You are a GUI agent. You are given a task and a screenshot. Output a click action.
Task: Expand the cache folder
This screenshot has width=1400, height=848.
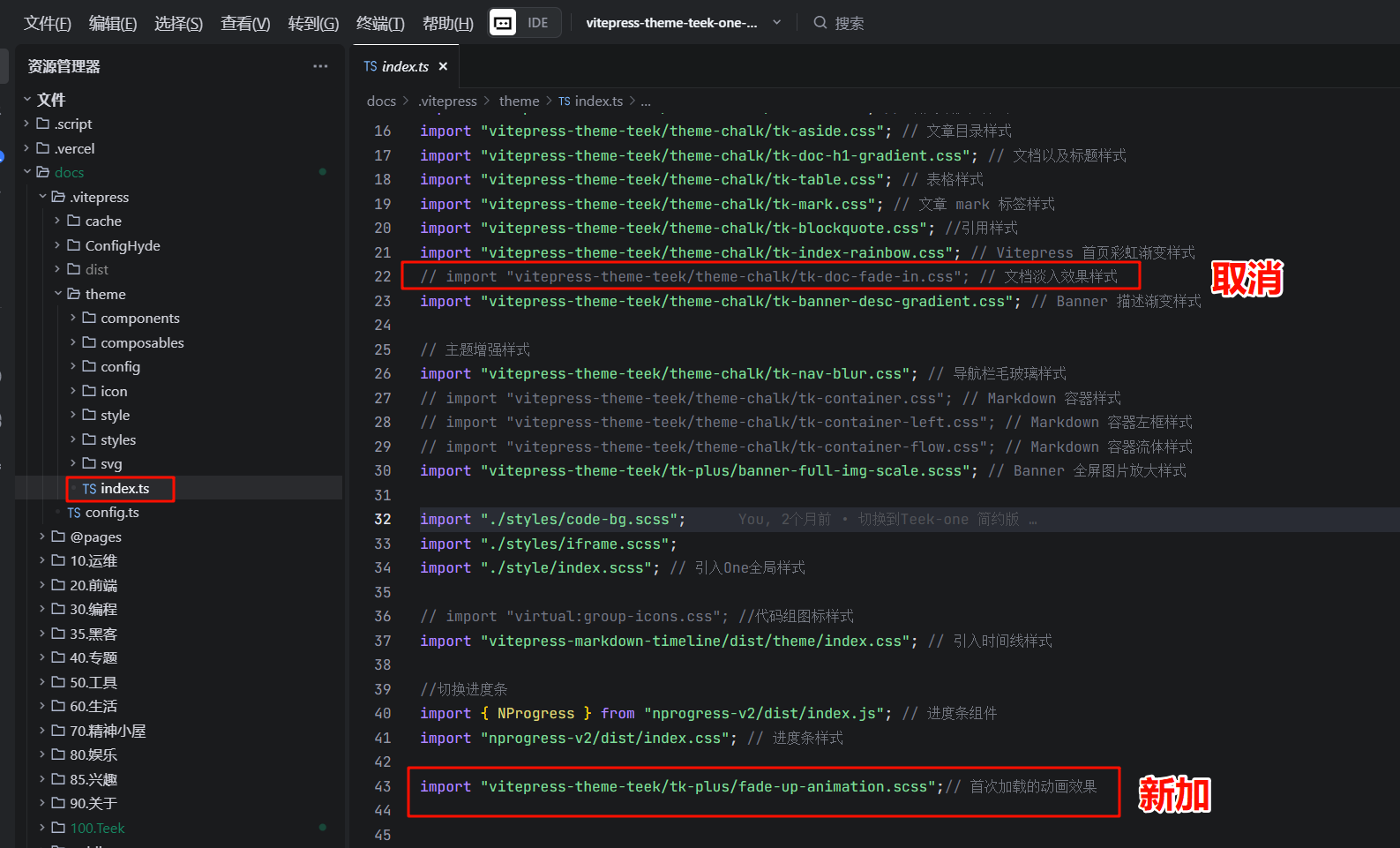57,221
